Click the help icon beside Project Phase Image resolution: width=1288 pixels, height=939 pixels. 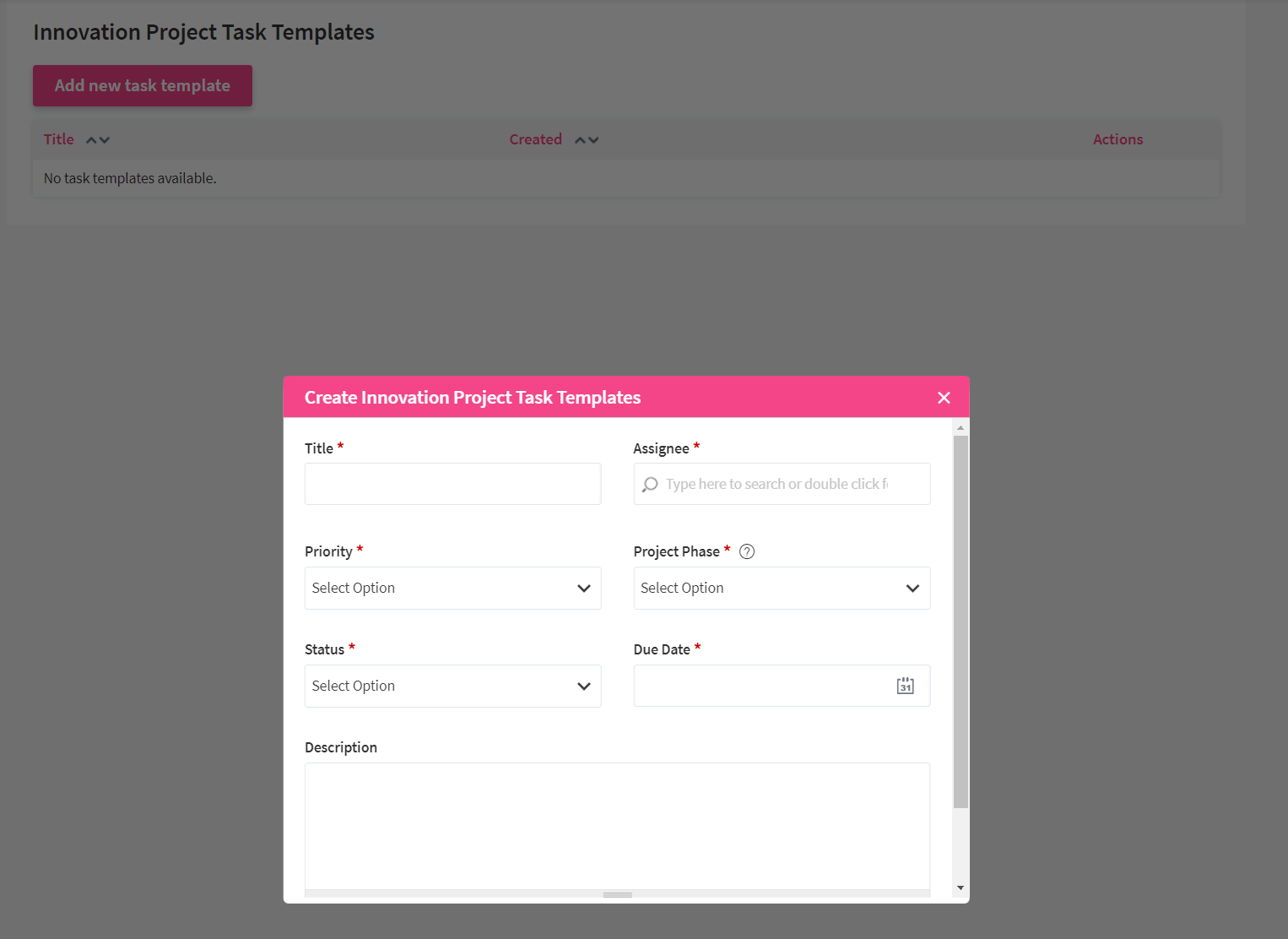point(747,551)
